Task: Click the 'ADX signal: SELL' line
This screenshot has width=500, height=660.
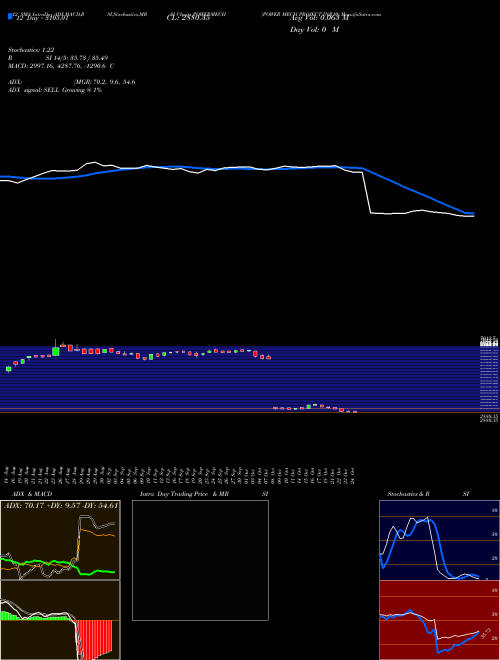Action: [34, 90]
